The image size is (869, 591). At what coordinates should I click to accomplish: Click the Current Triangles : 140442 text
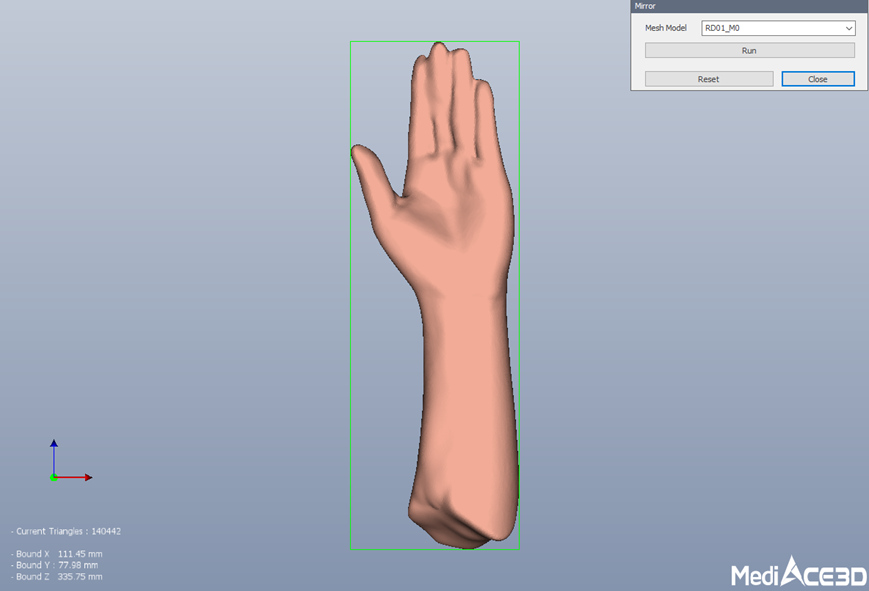click(66, 531)
